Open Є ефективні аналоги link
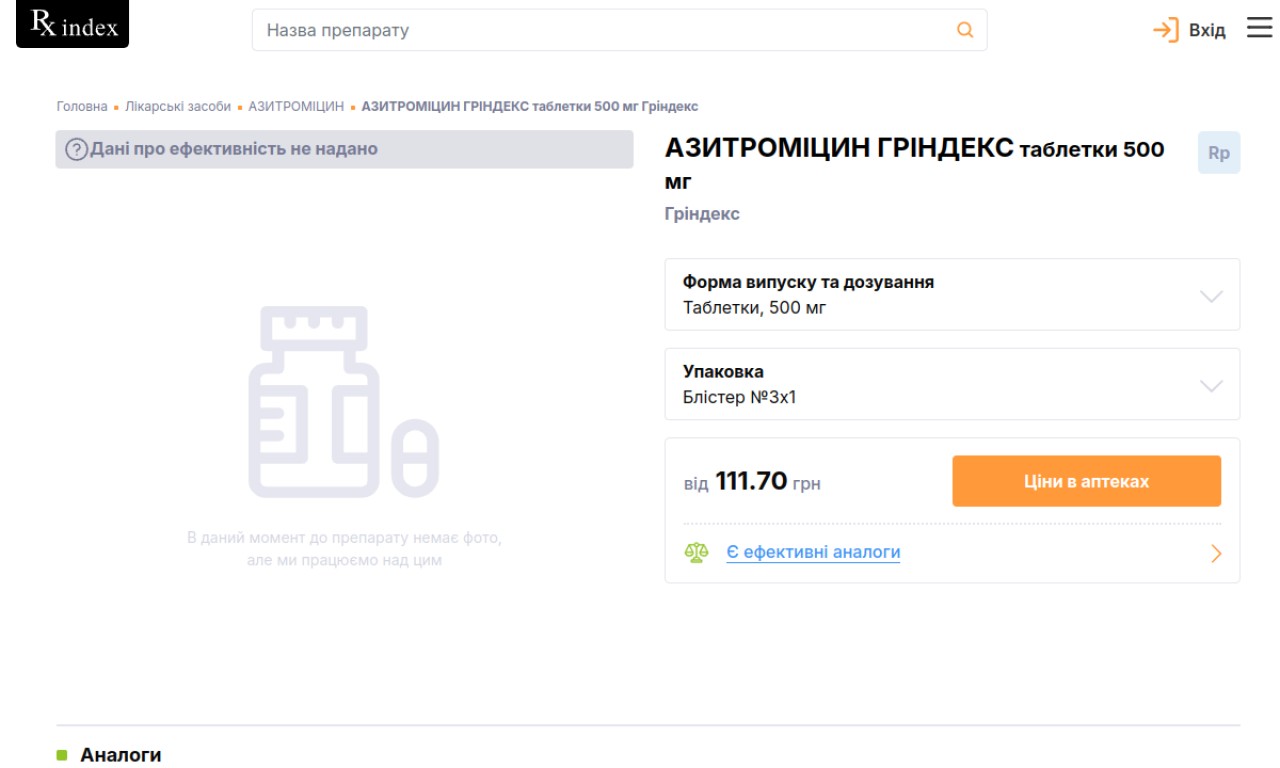This screenshot has height=768, width=1280. coord(812,552)
